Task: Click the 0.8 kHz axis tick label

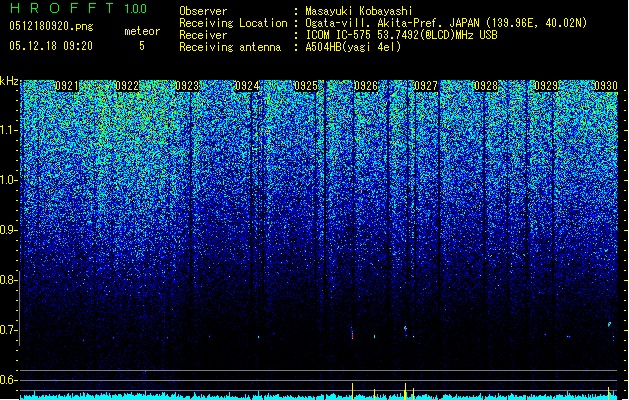Action: (x=9, y=280)
